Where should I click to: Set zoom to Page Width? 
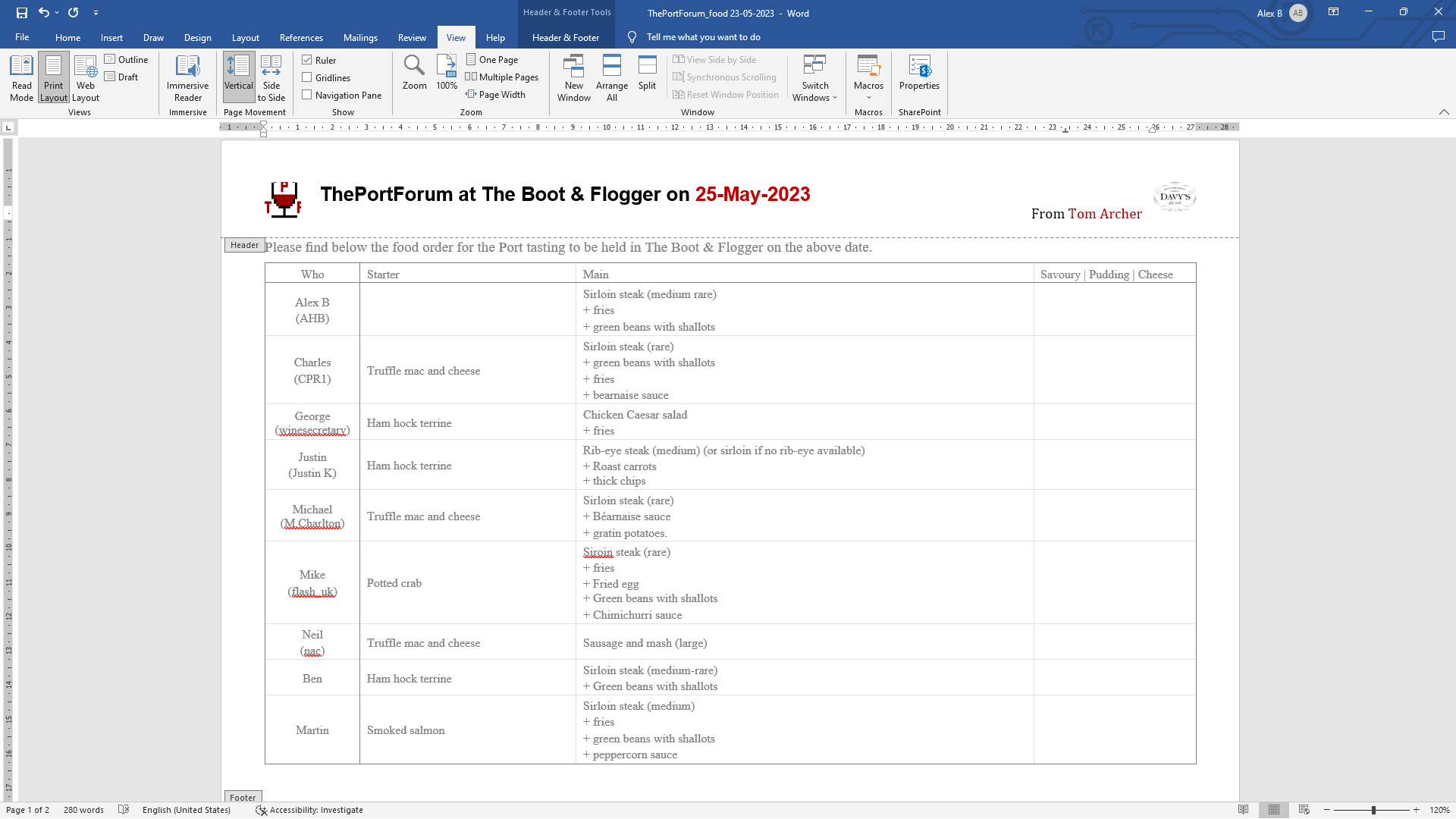click(496, 95)
